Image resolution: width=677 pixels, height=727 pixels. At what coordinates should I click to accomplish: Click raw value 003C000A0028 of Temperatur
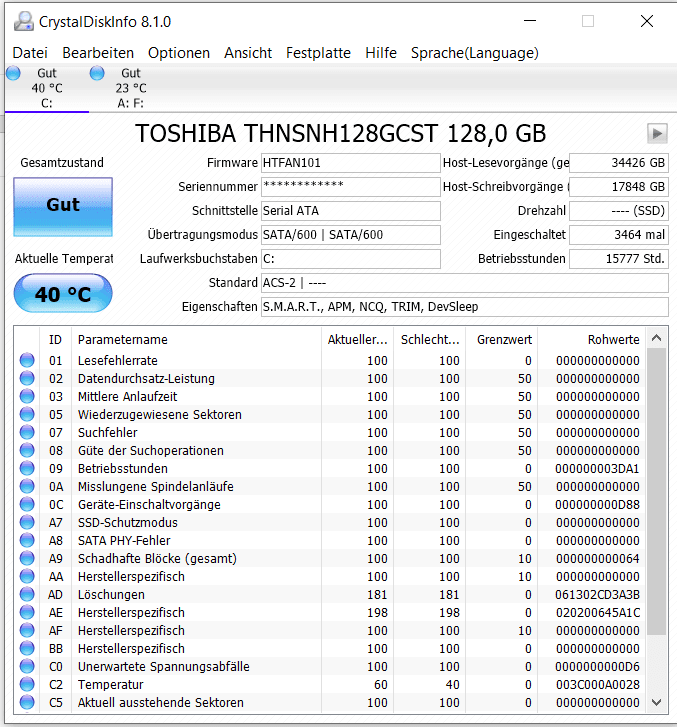tap(597, 685)
